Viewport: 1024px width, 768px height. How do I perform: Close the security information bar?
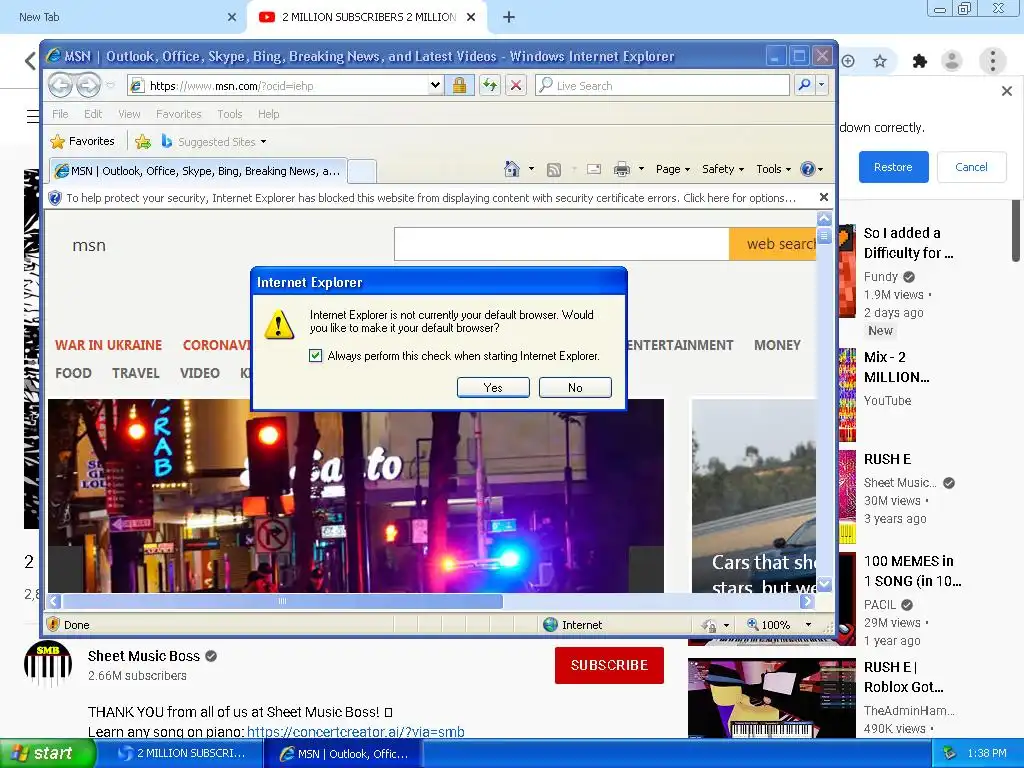824,197
